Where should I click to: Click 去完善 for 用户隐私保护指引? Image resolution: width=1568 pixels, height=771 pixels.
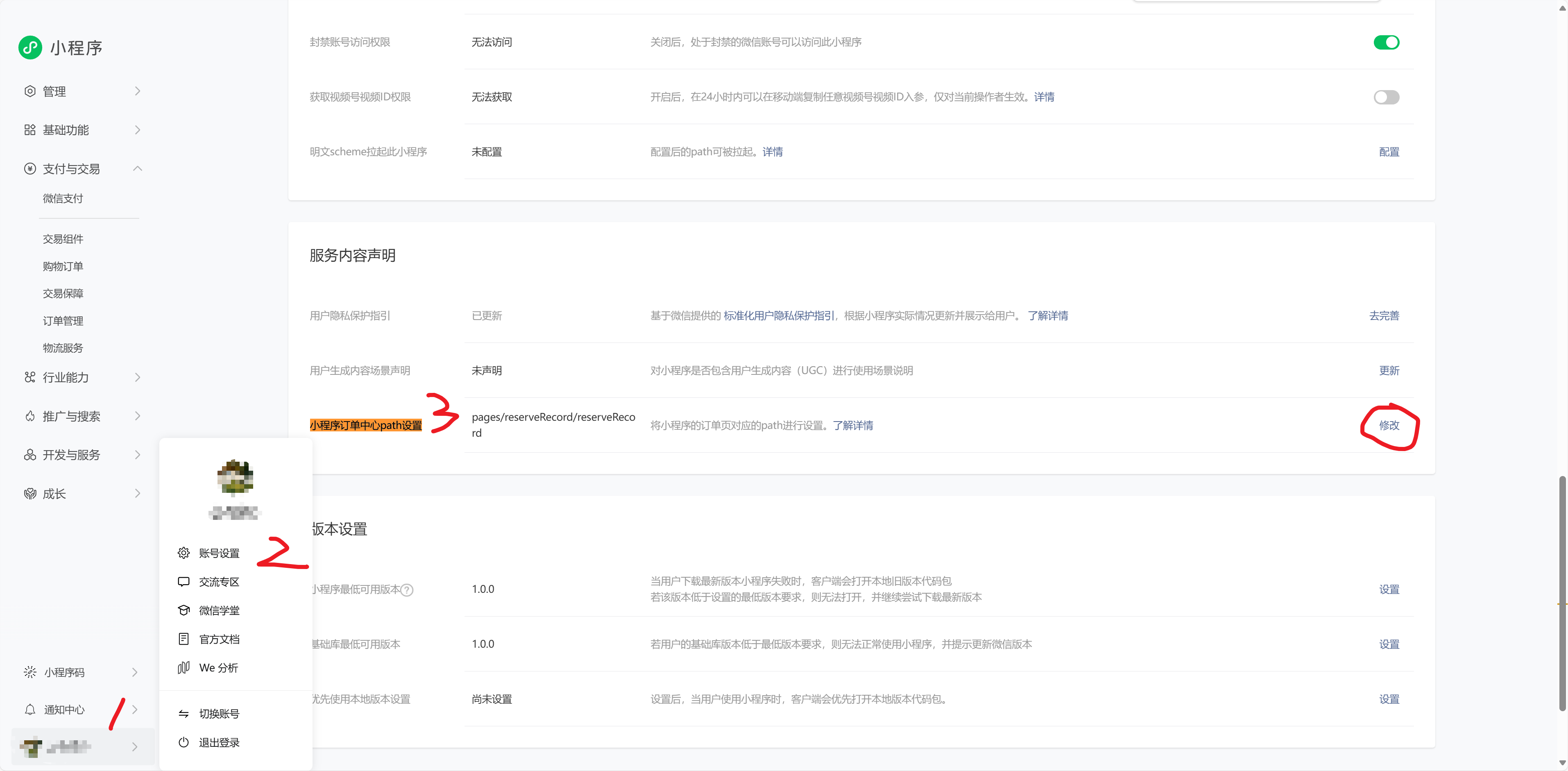[1384, 315]
